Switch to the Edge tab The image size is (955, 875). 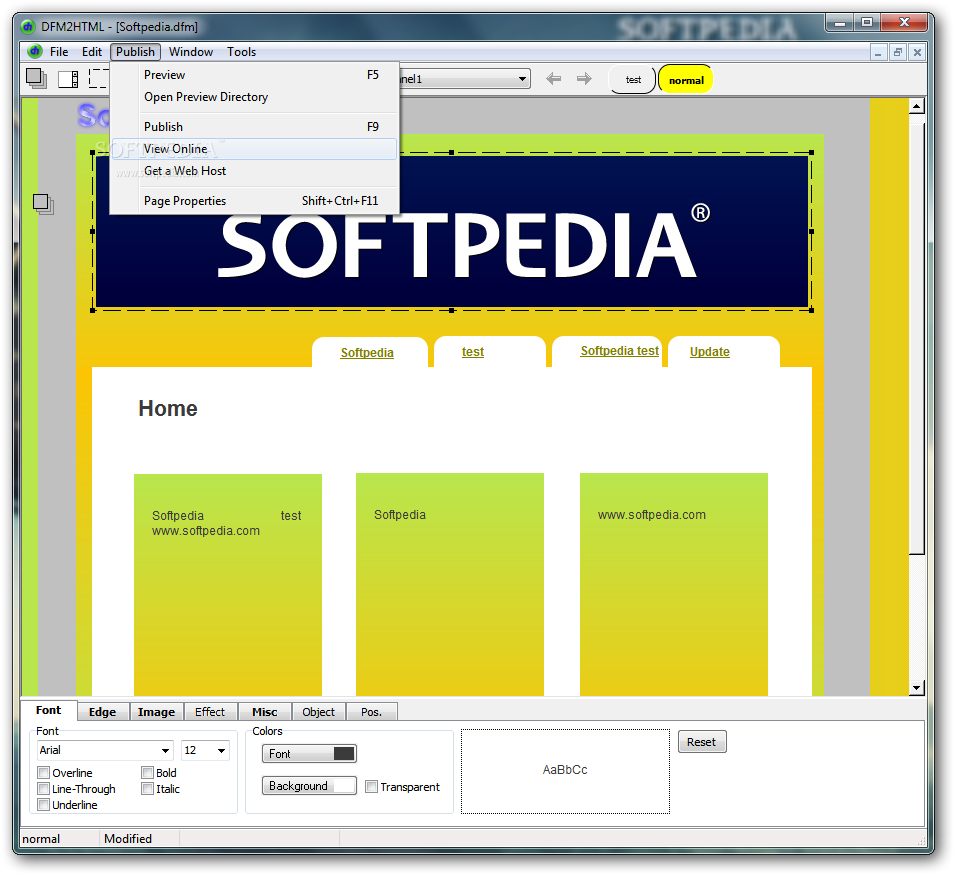tap(102, 712)
